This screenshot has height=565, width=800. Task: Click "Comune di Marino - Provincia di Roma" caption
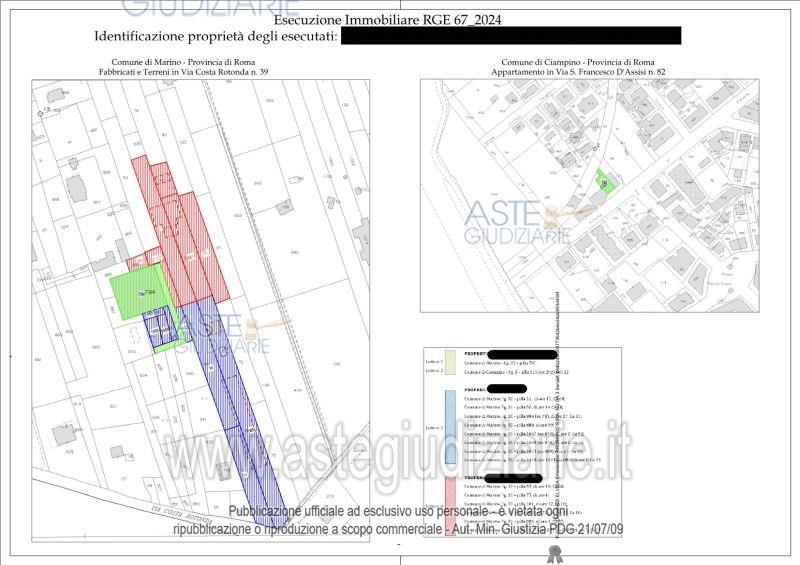(x=183, y=62)
